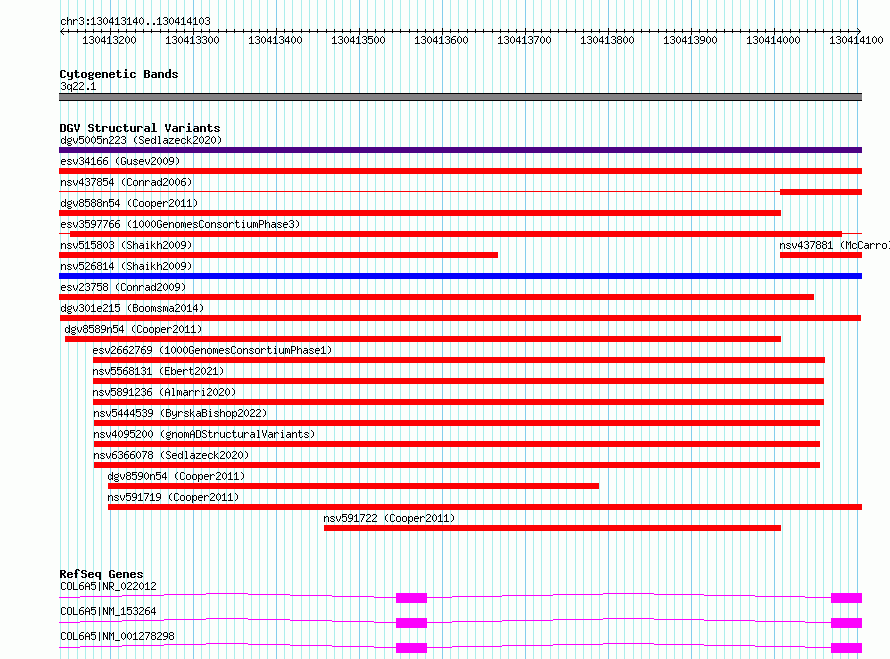Click esv2662769 (1000GenomesConsortiumPhase1) label
The width and height of the screenshot is (890, 659).
click(x=212, y=350)
